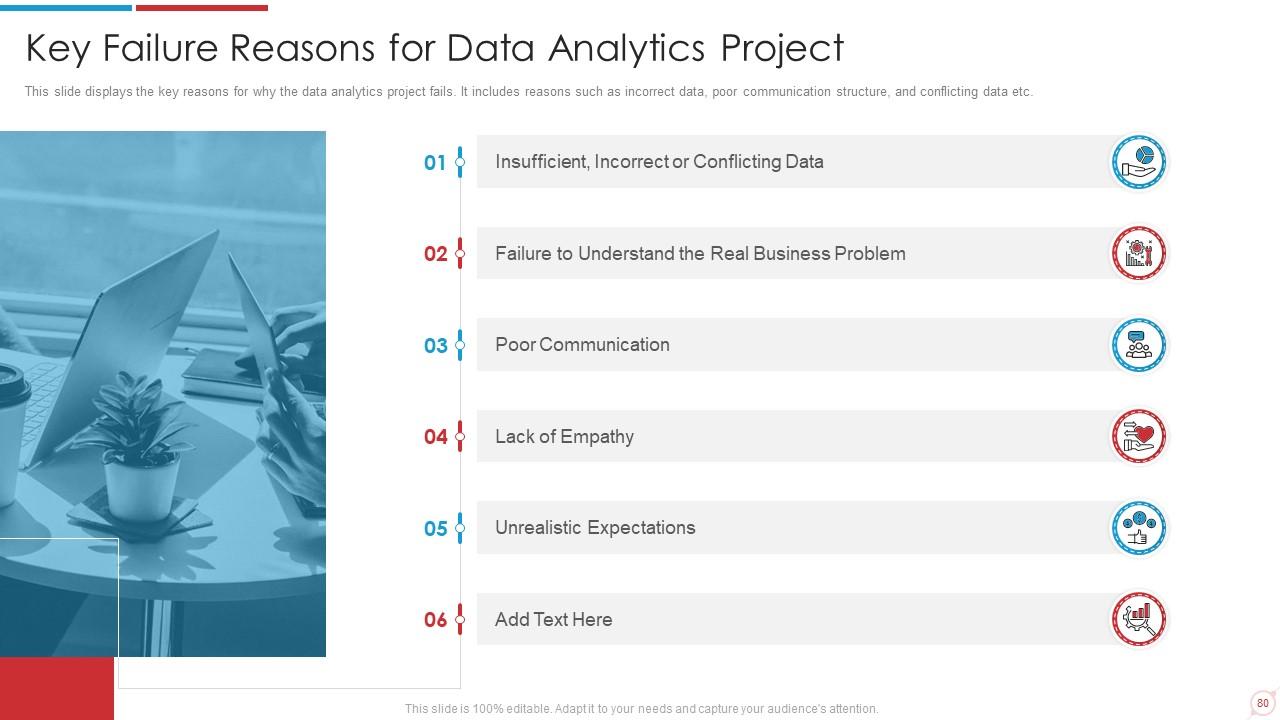The height and width of the screenshot is (720, 1280).
Task: Click the heart in hand empathy icon
Action: (1139, 437)
